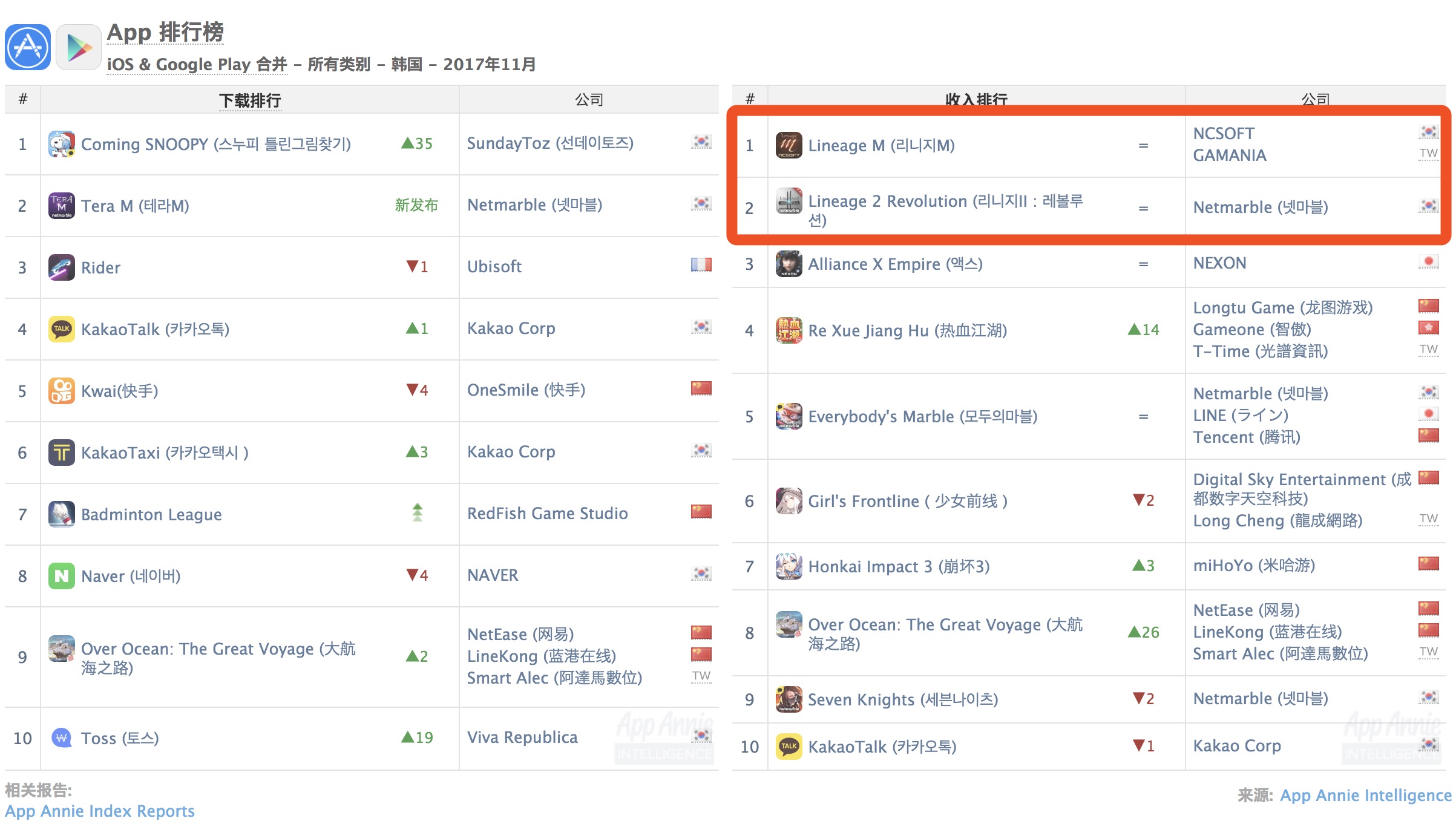Click the Seven Knights app icon
Image resolution: width=1456 pixels, height=824 pixels.
(789, 699)
